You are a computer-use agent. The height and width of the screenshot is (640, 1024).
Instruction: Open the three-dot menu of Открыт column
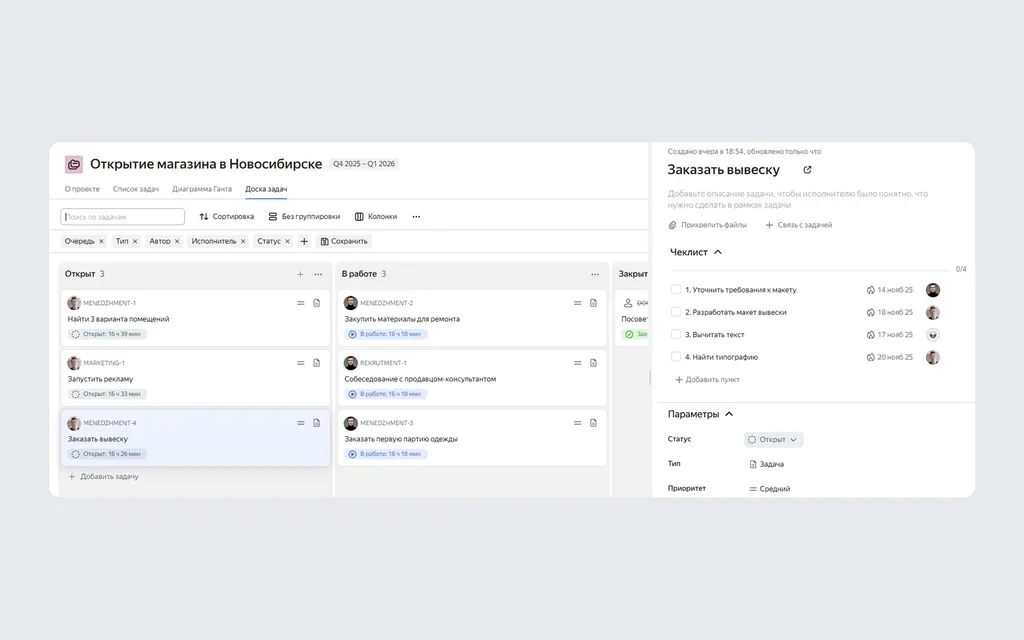[318, 274]
